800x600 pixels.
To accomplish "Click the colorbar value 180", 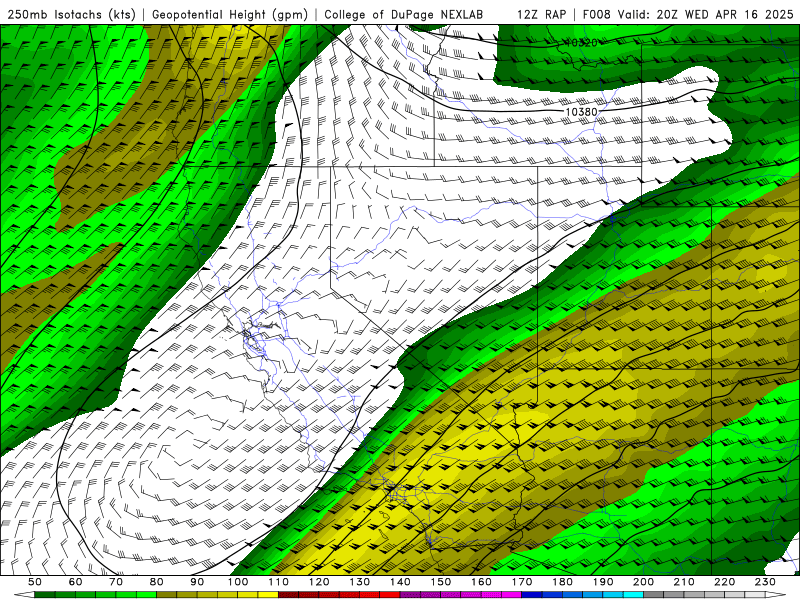I will click(562, 582).
